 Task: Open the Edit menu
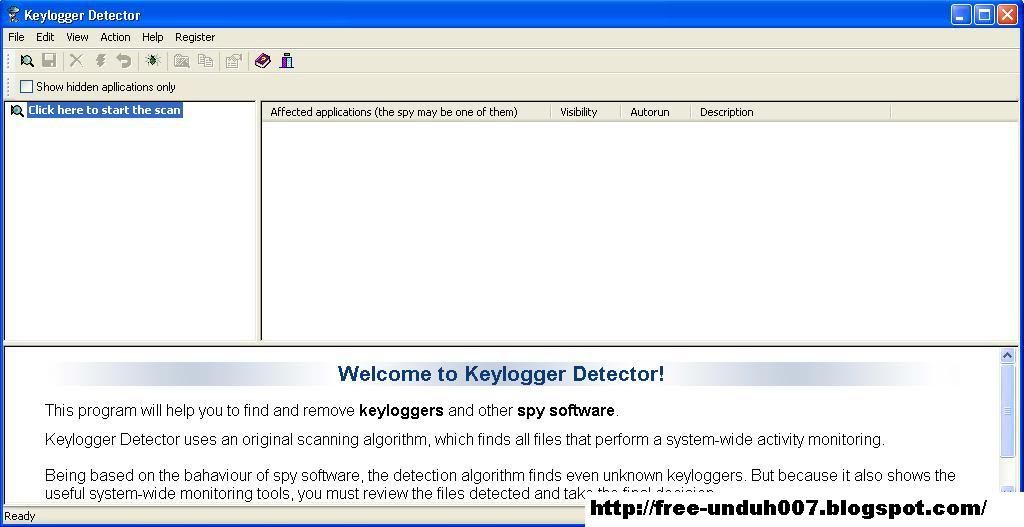(x=45, y=37)
